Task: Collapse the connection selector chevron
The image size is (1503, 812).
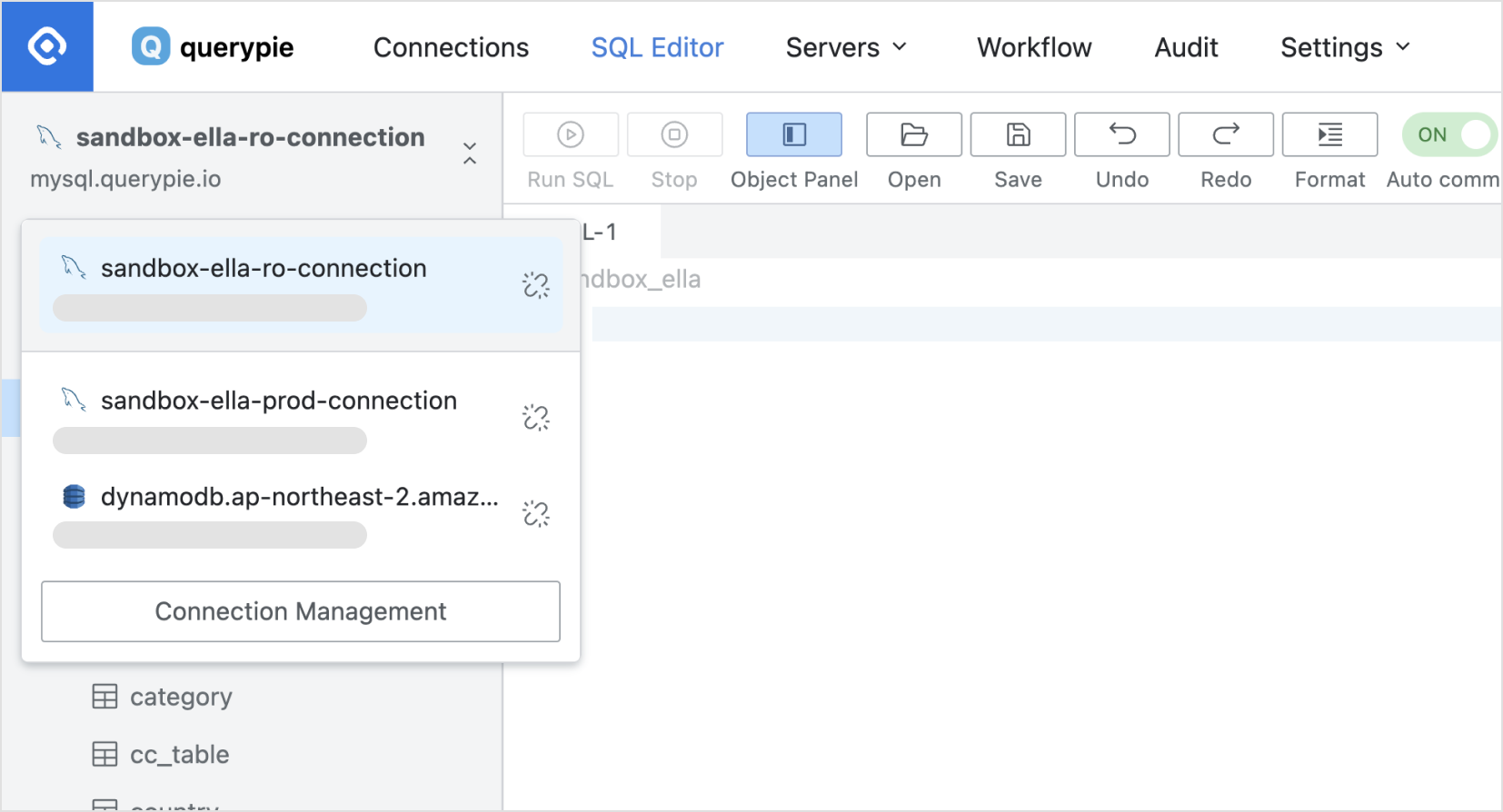Action: 470,153
